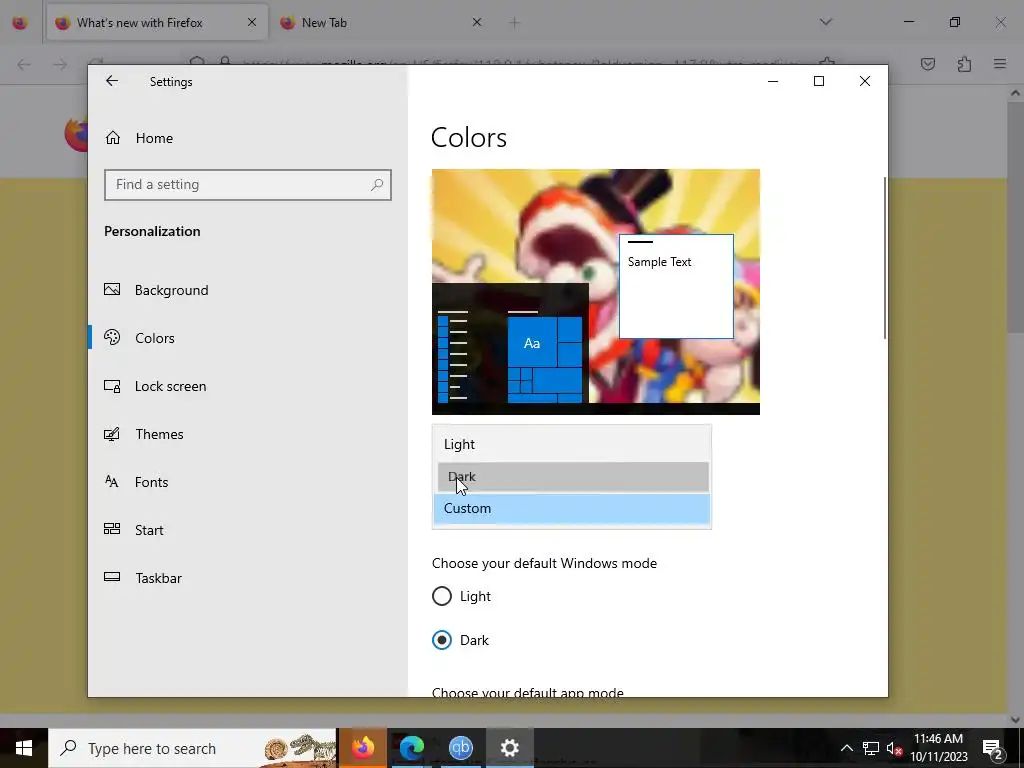
Task: Click the Save to Pocket icon
Action: [928, 64]
